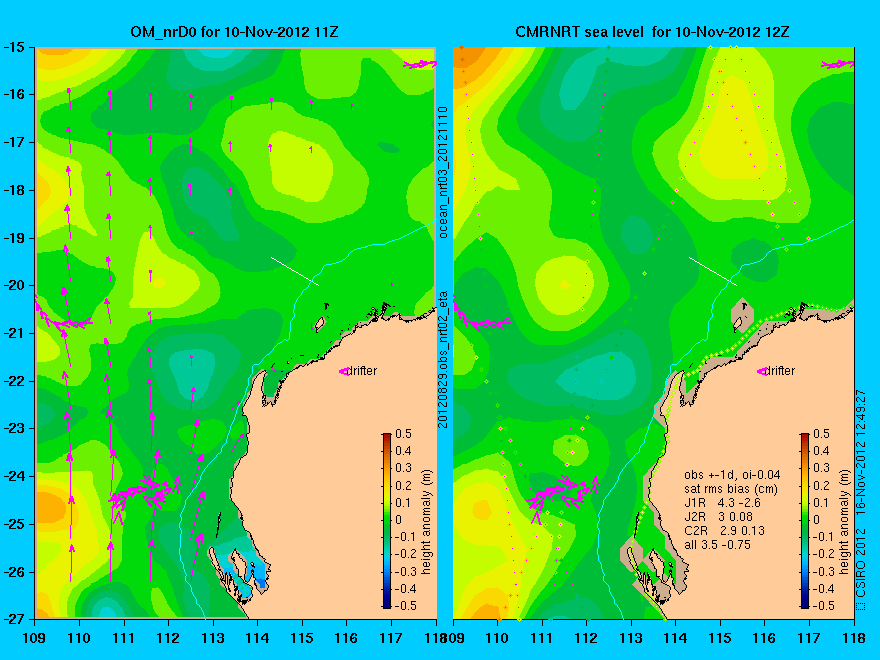Click the right panel title CMRNRT sea level
This screenshot has width=880, height=660.
(x=579, y=32)
